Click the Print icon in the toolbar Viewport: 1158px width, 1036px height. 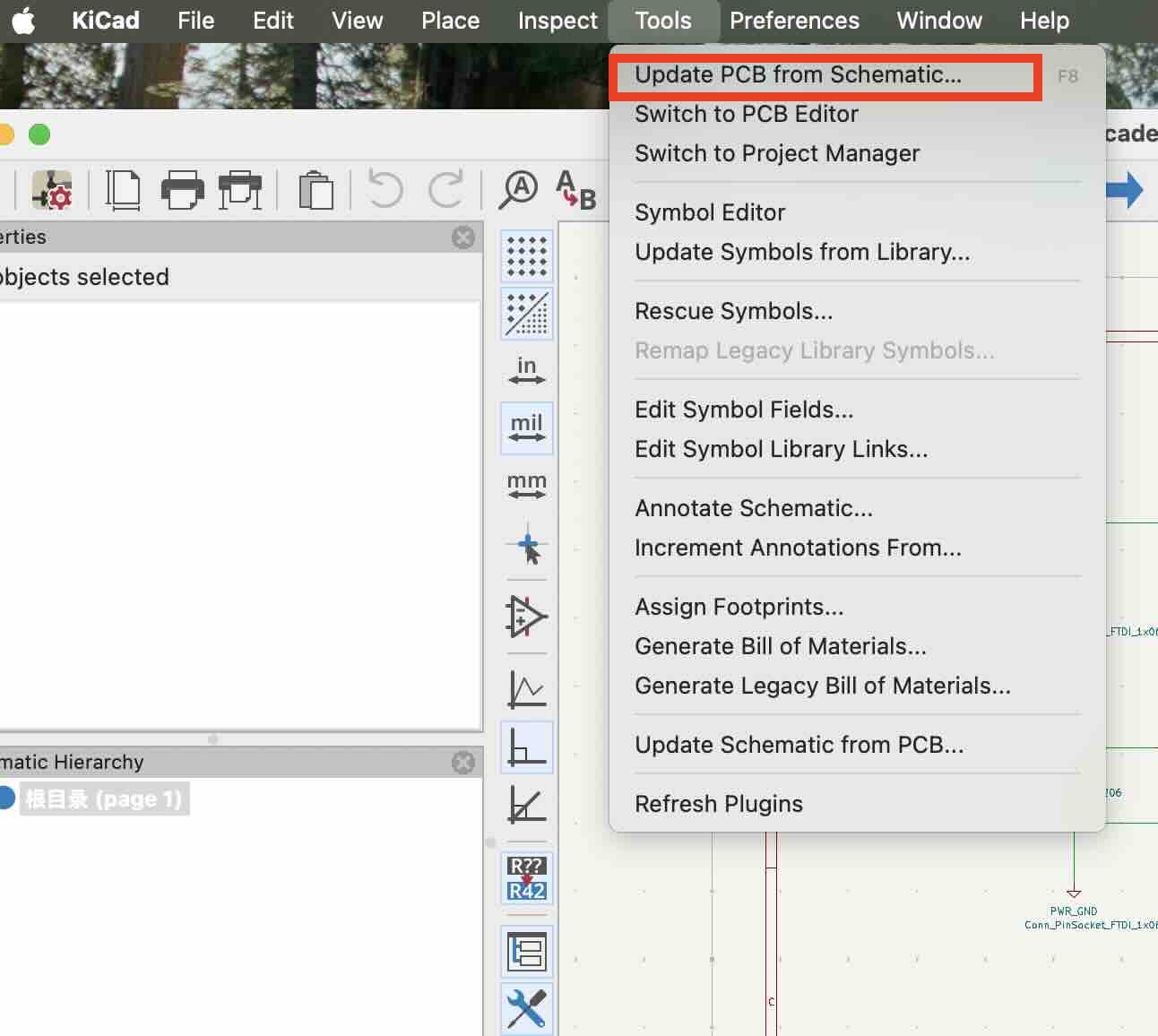point(182,190)
